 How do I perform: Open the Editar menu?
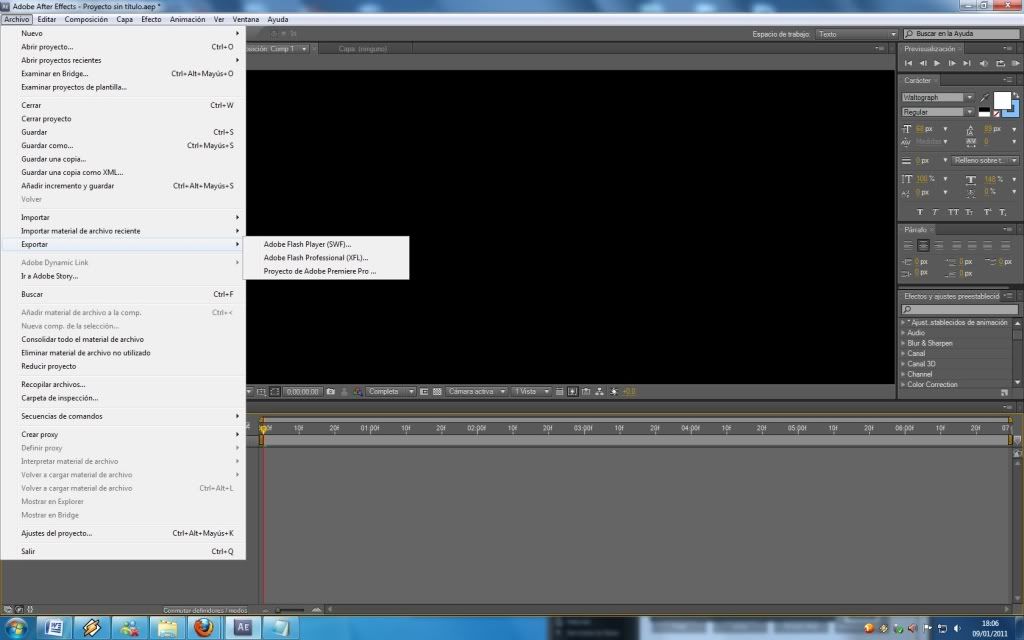tap(46, 20)
